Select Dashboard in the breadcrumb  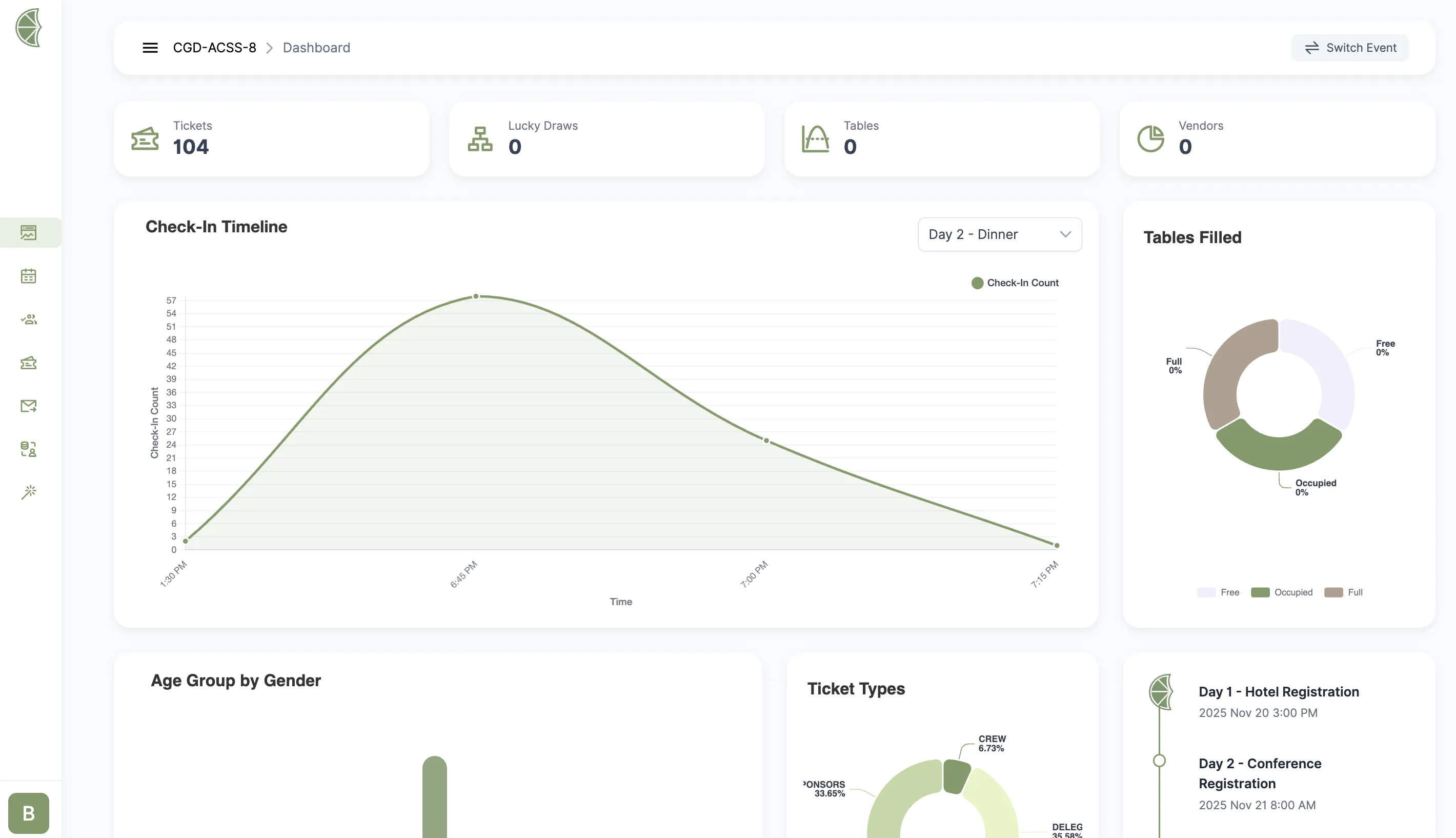pos(316,48)
